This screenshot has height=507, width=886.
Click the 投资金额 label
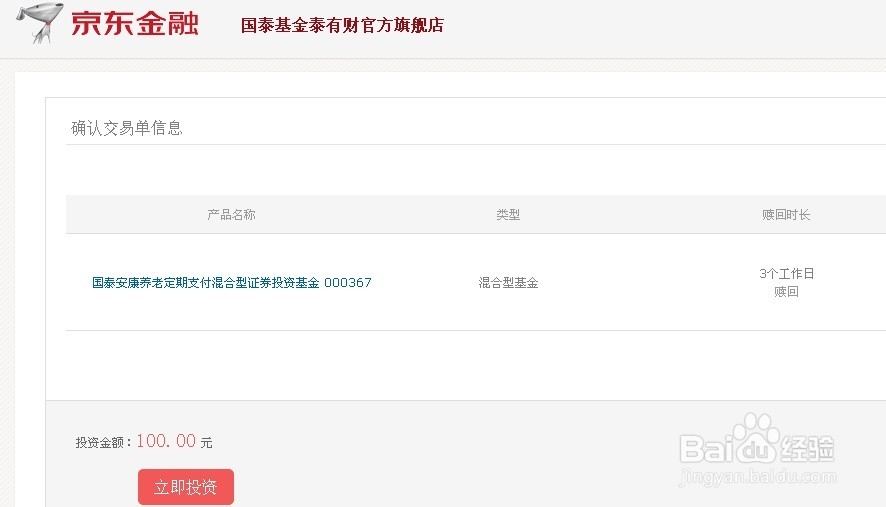(103, 442)
